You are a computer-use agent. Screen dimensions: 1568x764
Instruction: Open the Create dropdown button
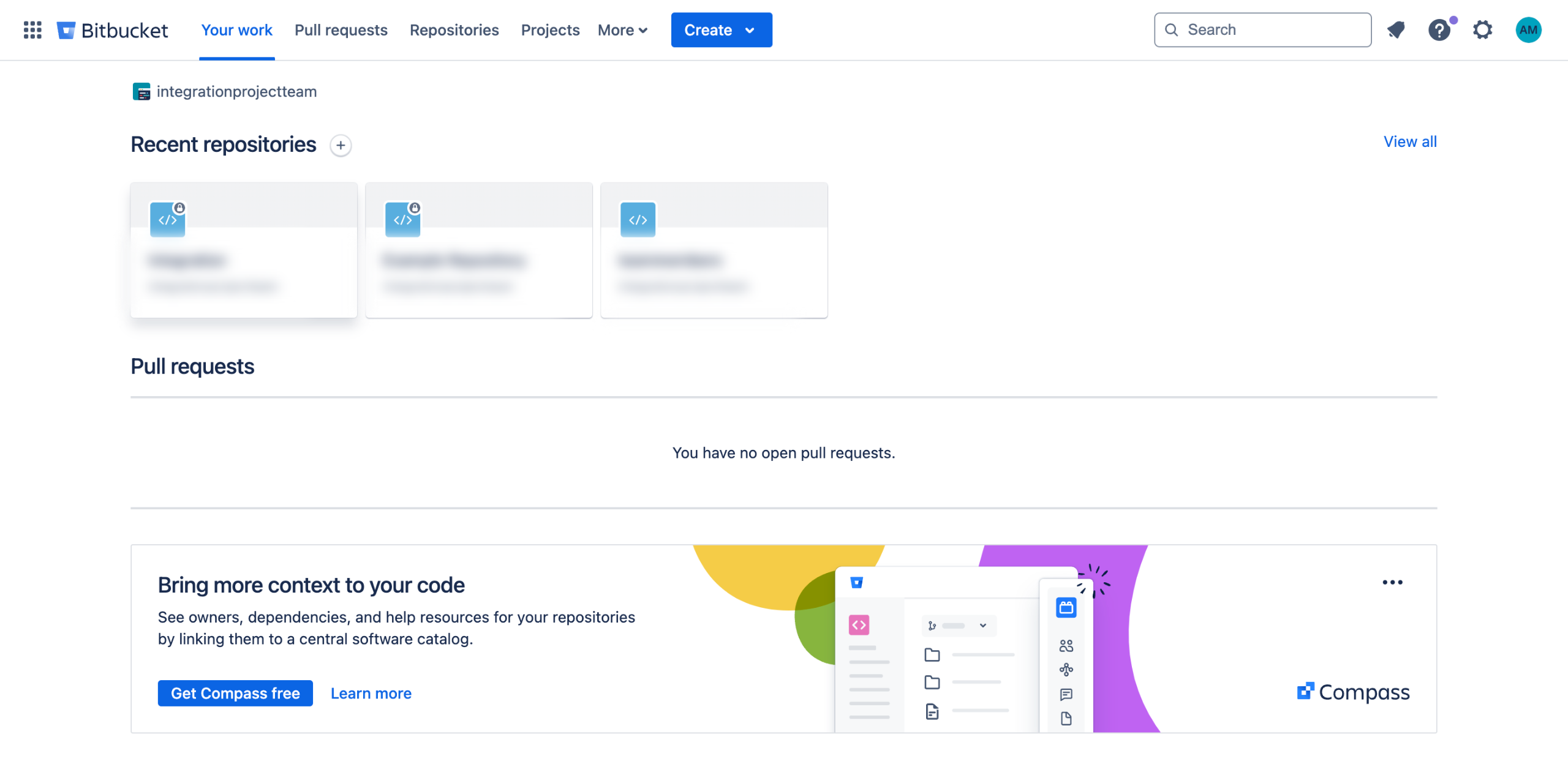point(721,30)
